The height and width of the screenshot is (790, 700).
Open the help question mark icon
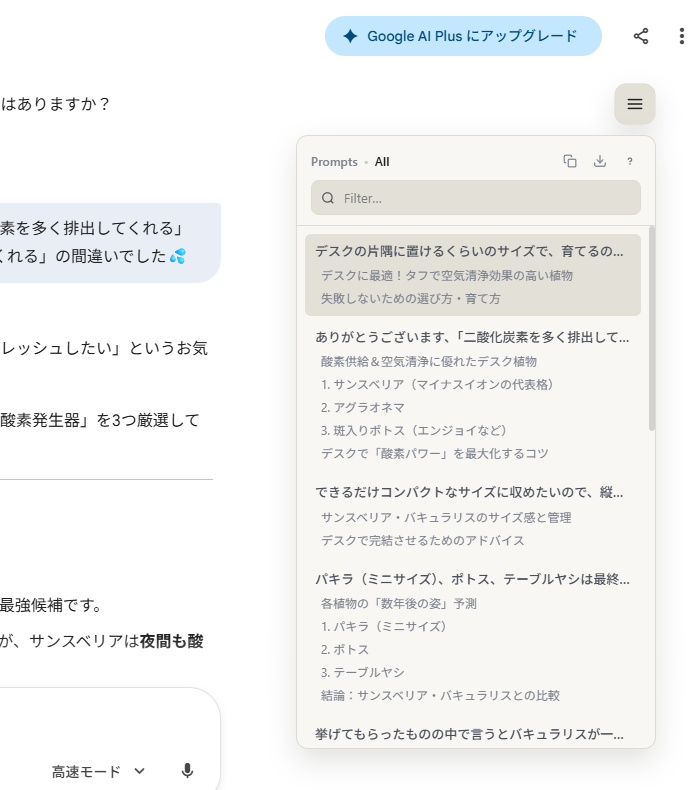coord(630,161)
